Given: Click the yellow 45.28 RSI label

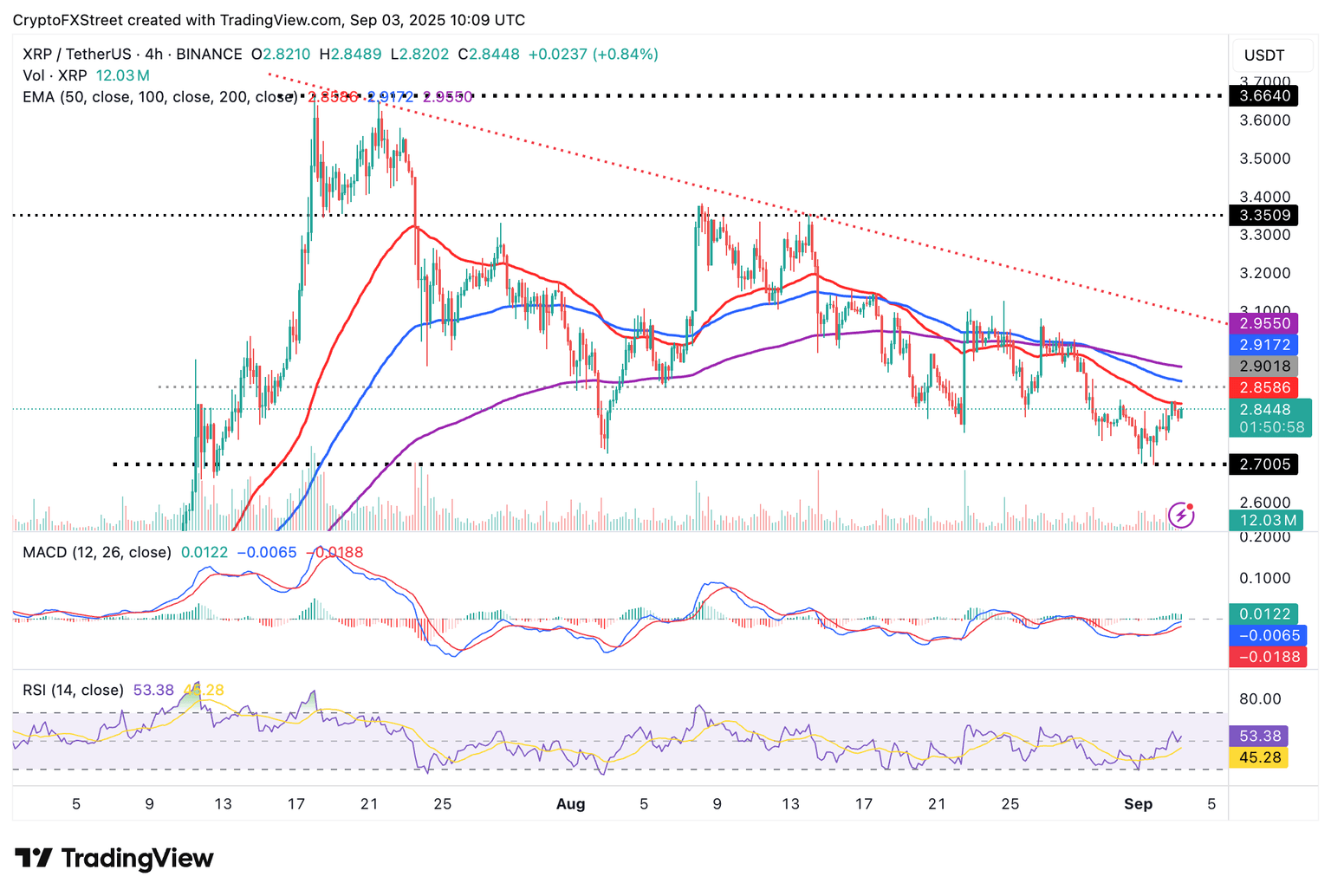Looking at the screenshot, I should [x=1259, y=757].
